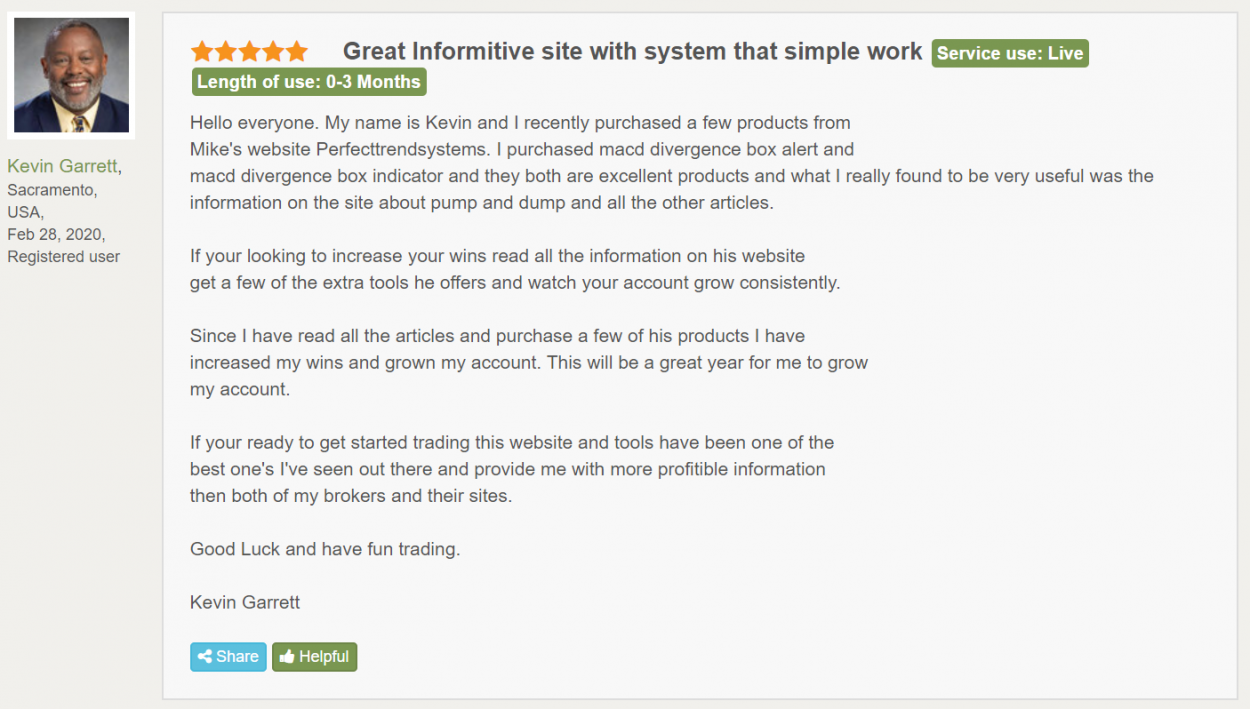The width and height of the screenshot is (1250, 709).
Task: Click the share icon in Share button
Action: 204,657
